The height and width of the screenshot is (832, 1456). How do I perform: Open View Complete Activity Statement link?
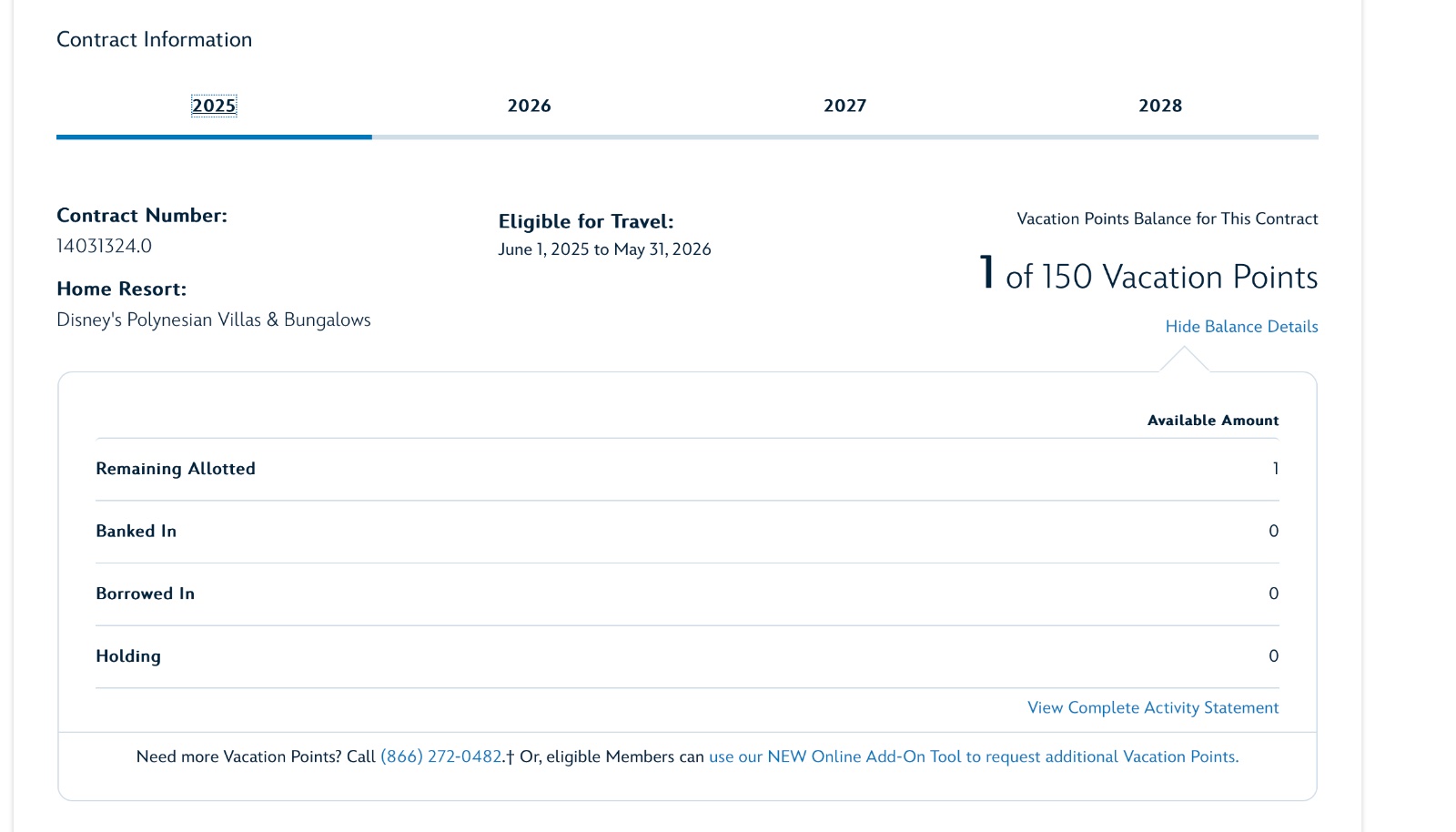[x=1153, y=708]
